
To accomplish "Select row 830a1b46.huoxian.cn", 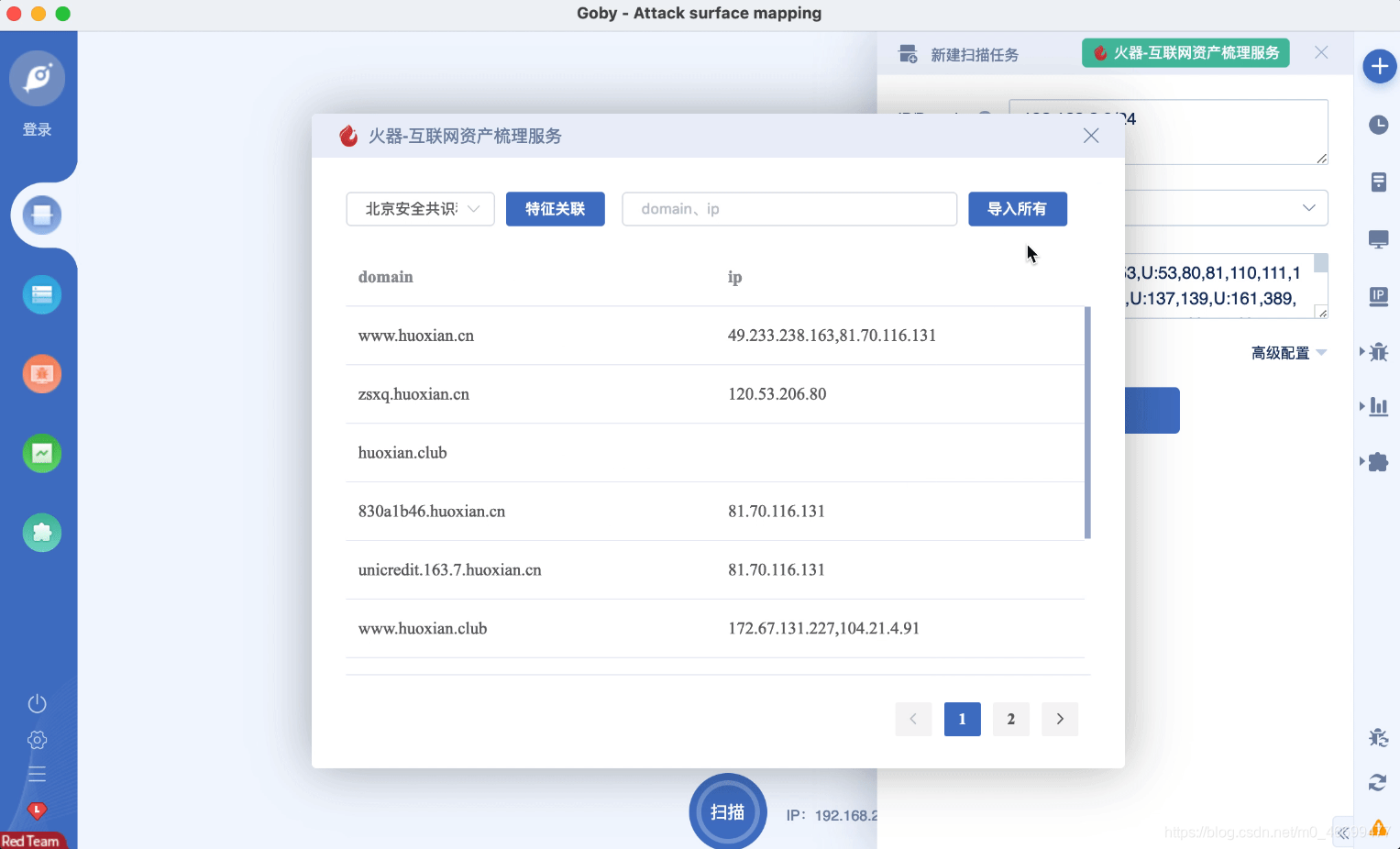I will pyautogui.click(x=715, y=512).
